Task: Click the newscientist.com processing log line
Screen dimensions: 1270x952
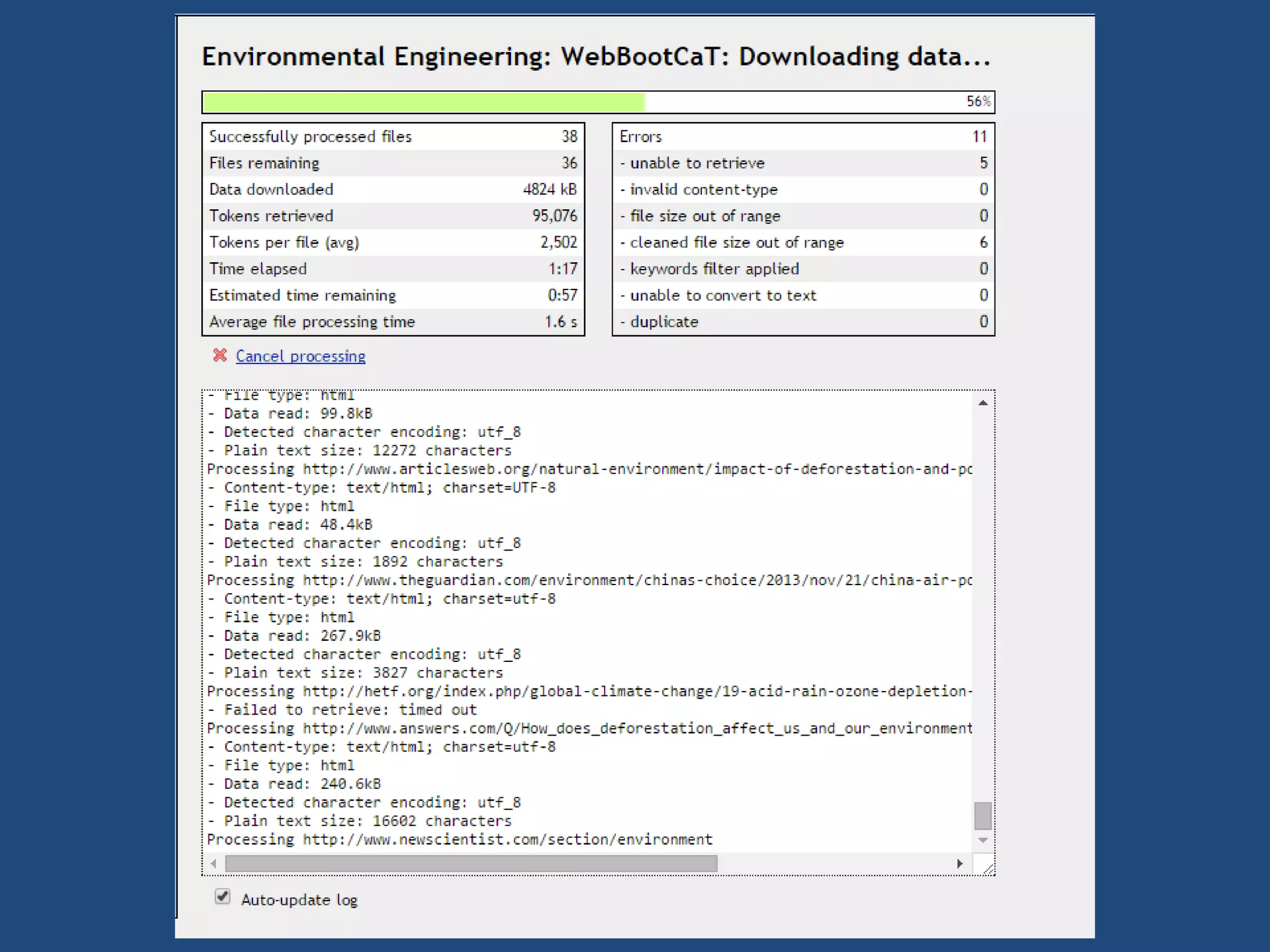Action: [460, 839]
